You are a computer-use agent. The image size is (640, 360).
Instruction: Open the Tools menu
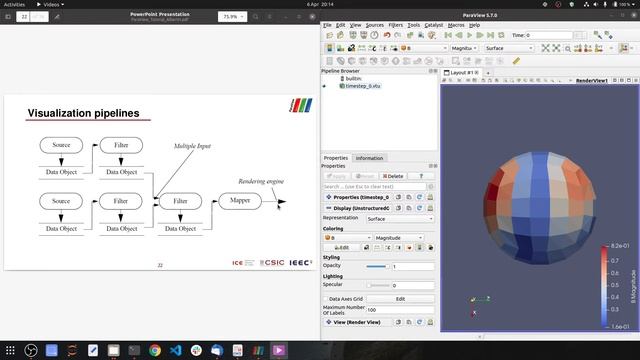pos(413,25)
